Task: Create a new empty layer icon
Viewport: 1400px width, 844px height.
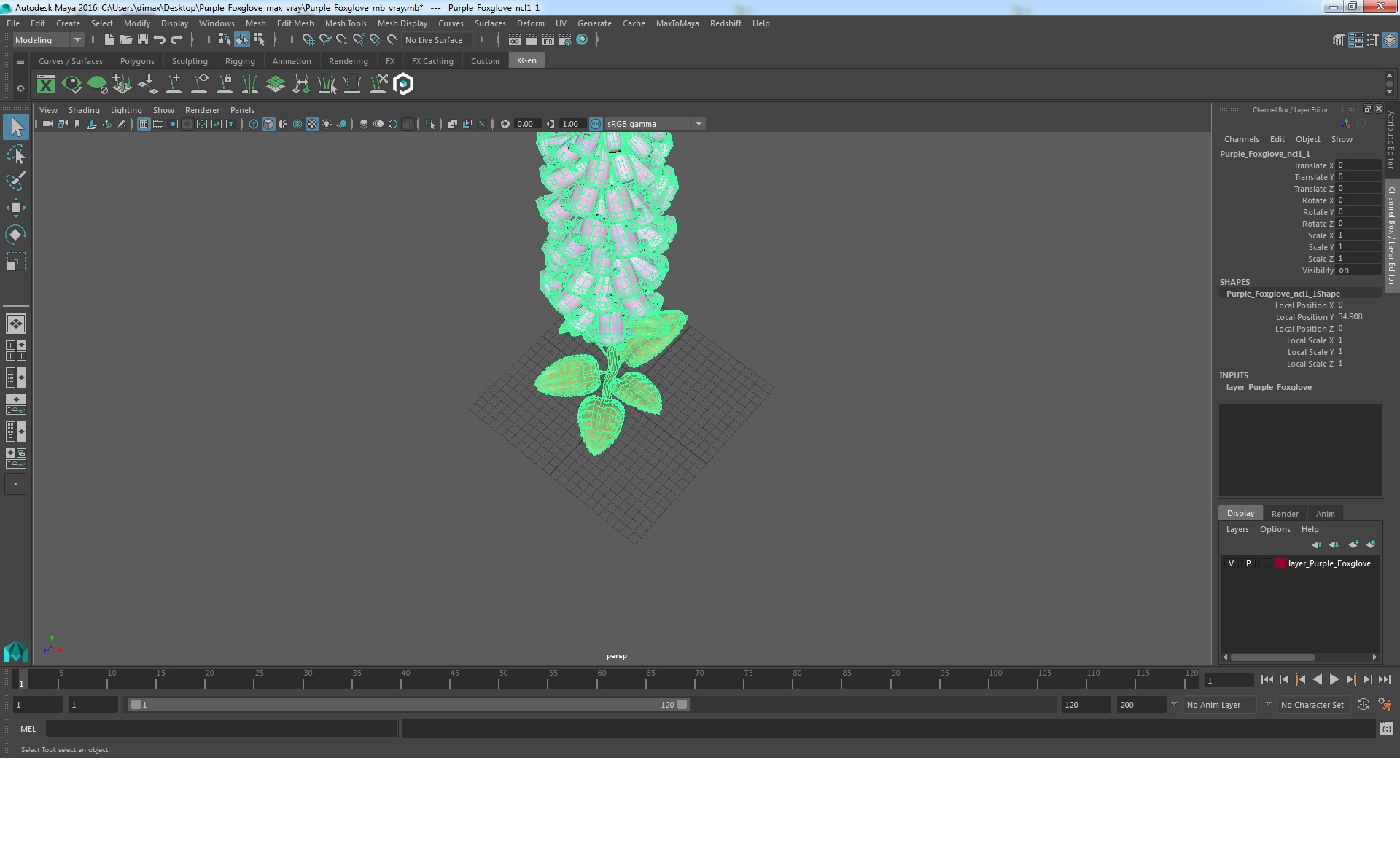Action: pyautogui.click(x=1354, y=544)
